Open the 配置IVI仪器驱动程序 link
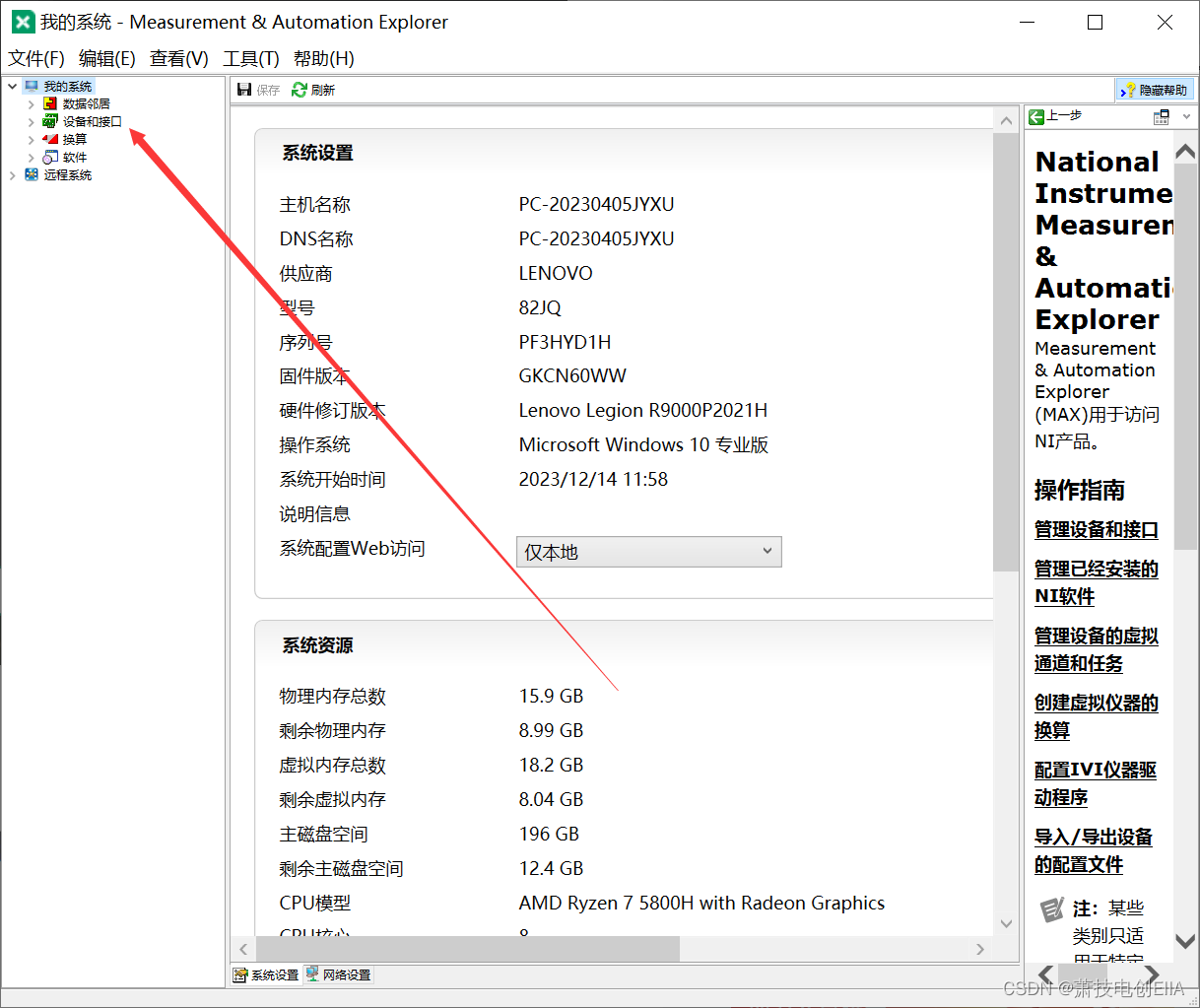This screenshot has width=1200, height=1008. coord(1096,783)
